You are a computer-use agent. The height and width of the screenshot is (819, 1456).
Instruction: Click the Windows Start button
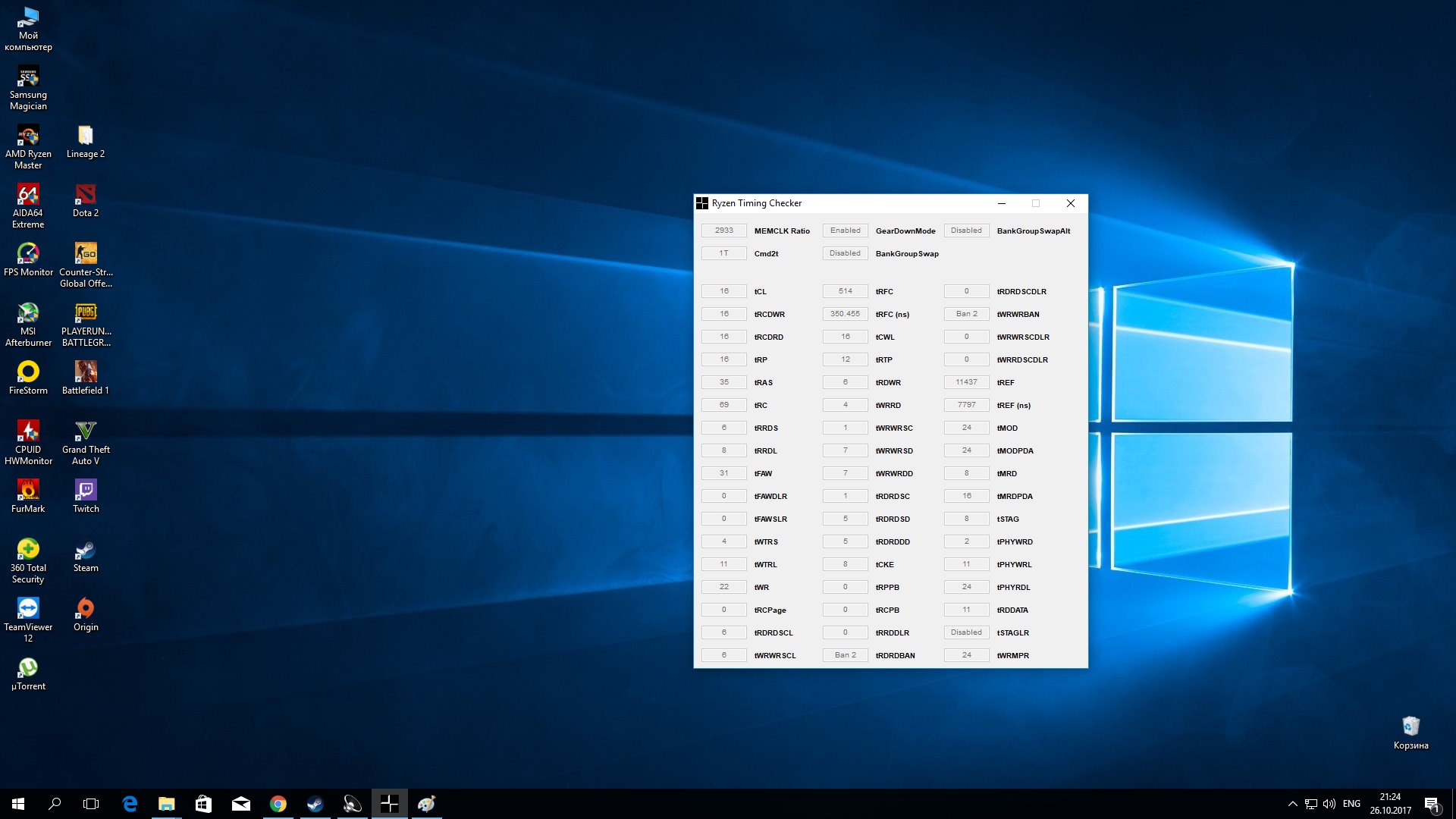coord(18,804)
